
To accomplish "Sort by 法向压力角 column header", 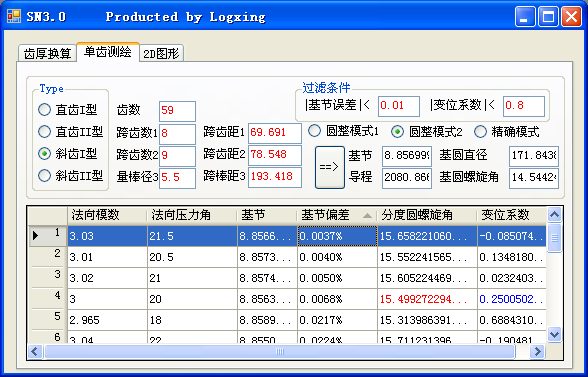I will click(192, 215).
